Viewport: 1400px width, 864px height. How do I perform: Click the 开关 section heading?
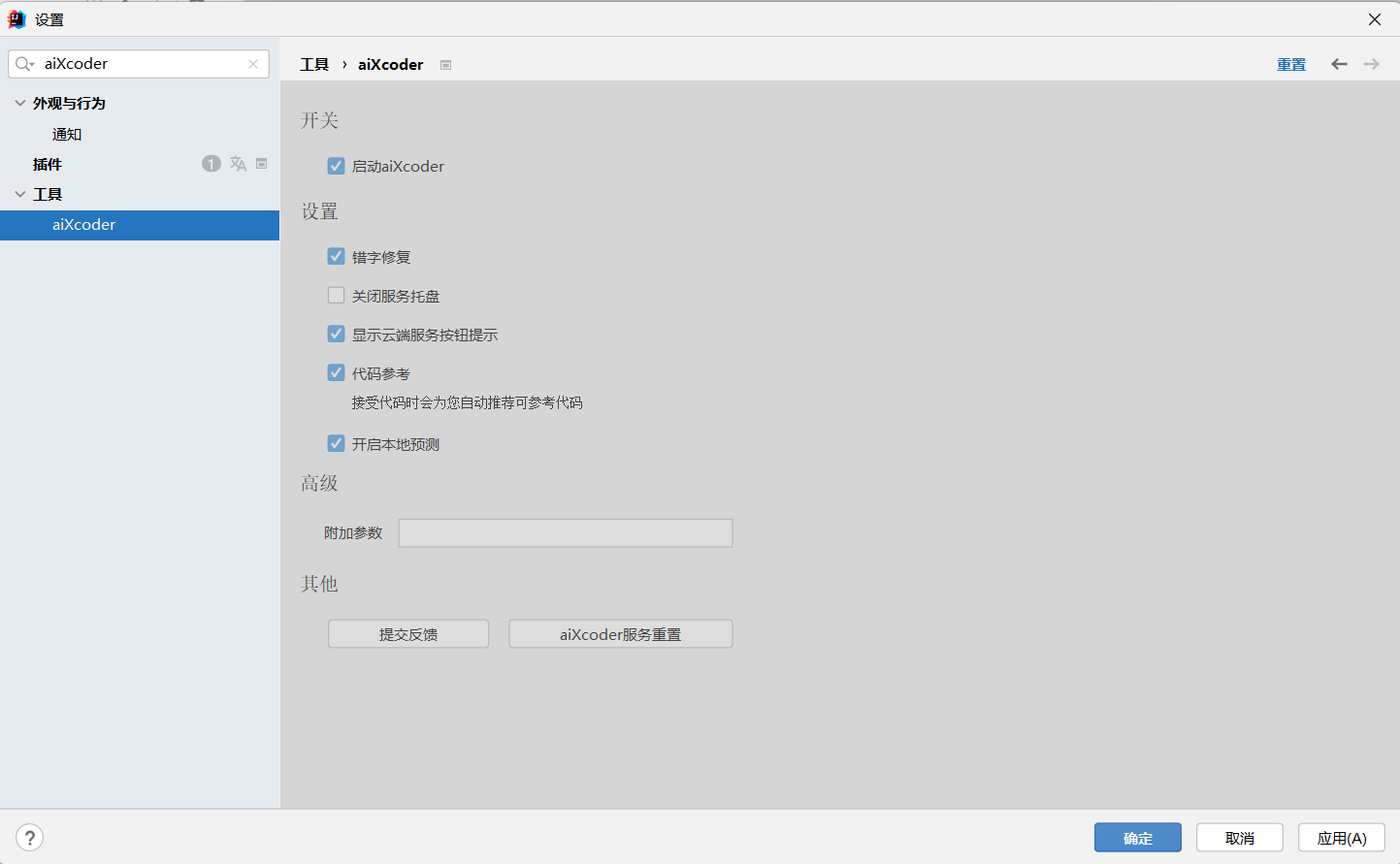tap(319, 120)
